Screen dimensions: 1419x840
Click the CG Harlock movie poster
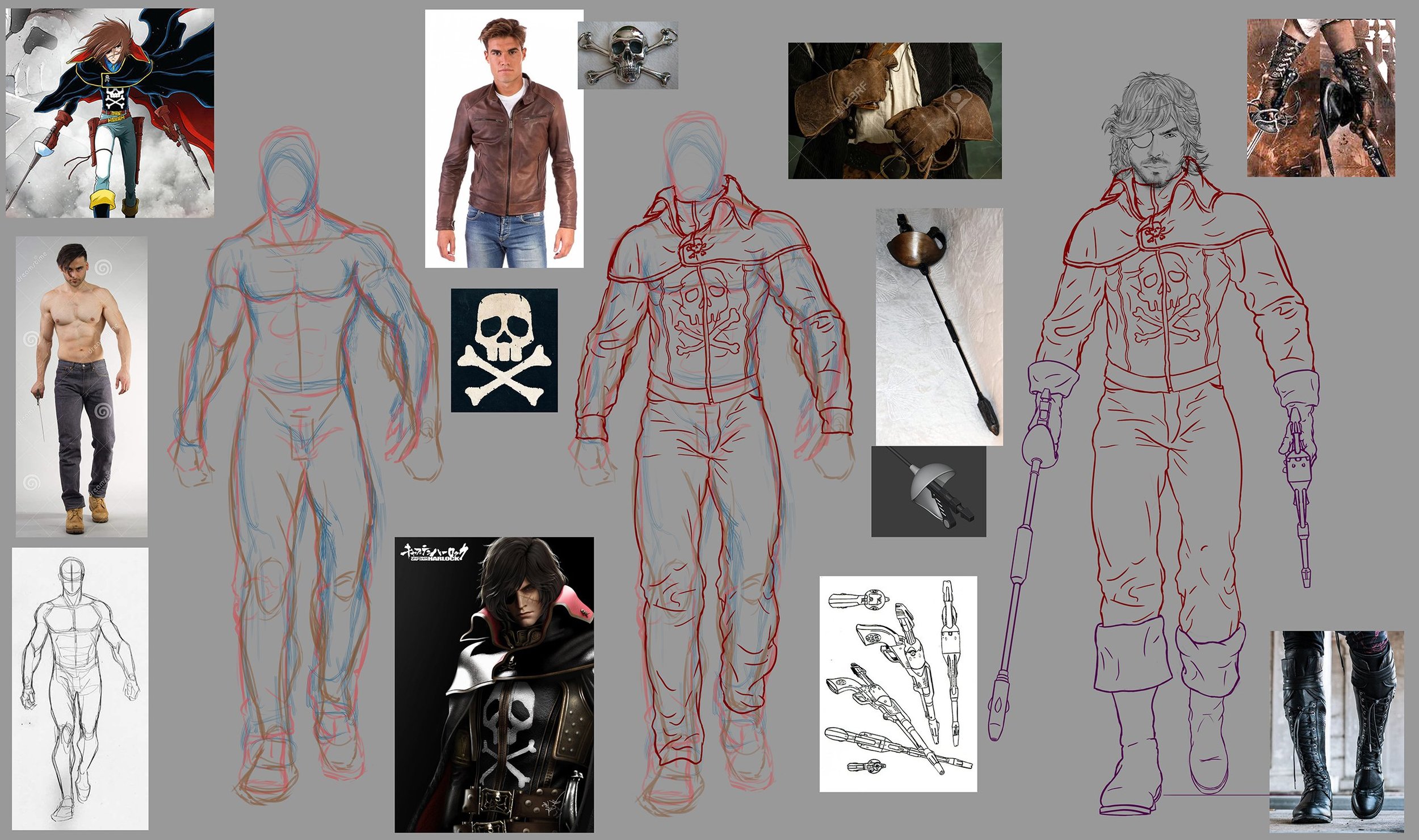pyautogui.click(x=494, y=684)
